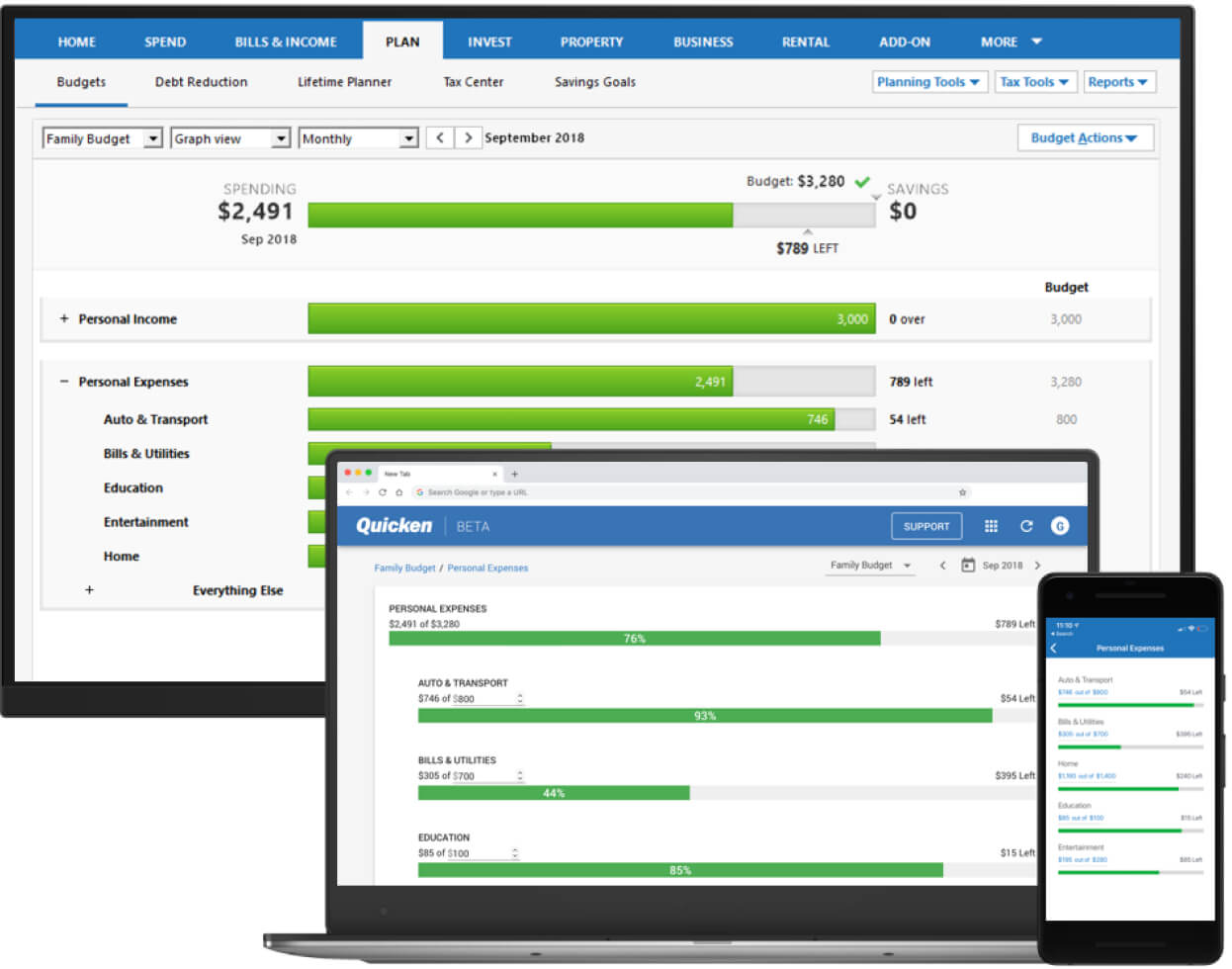Viewport: 1232px width, 969px height.
Task: Reload the browser page on laptop
Action: pyautogui.click(x=383, y=491)
